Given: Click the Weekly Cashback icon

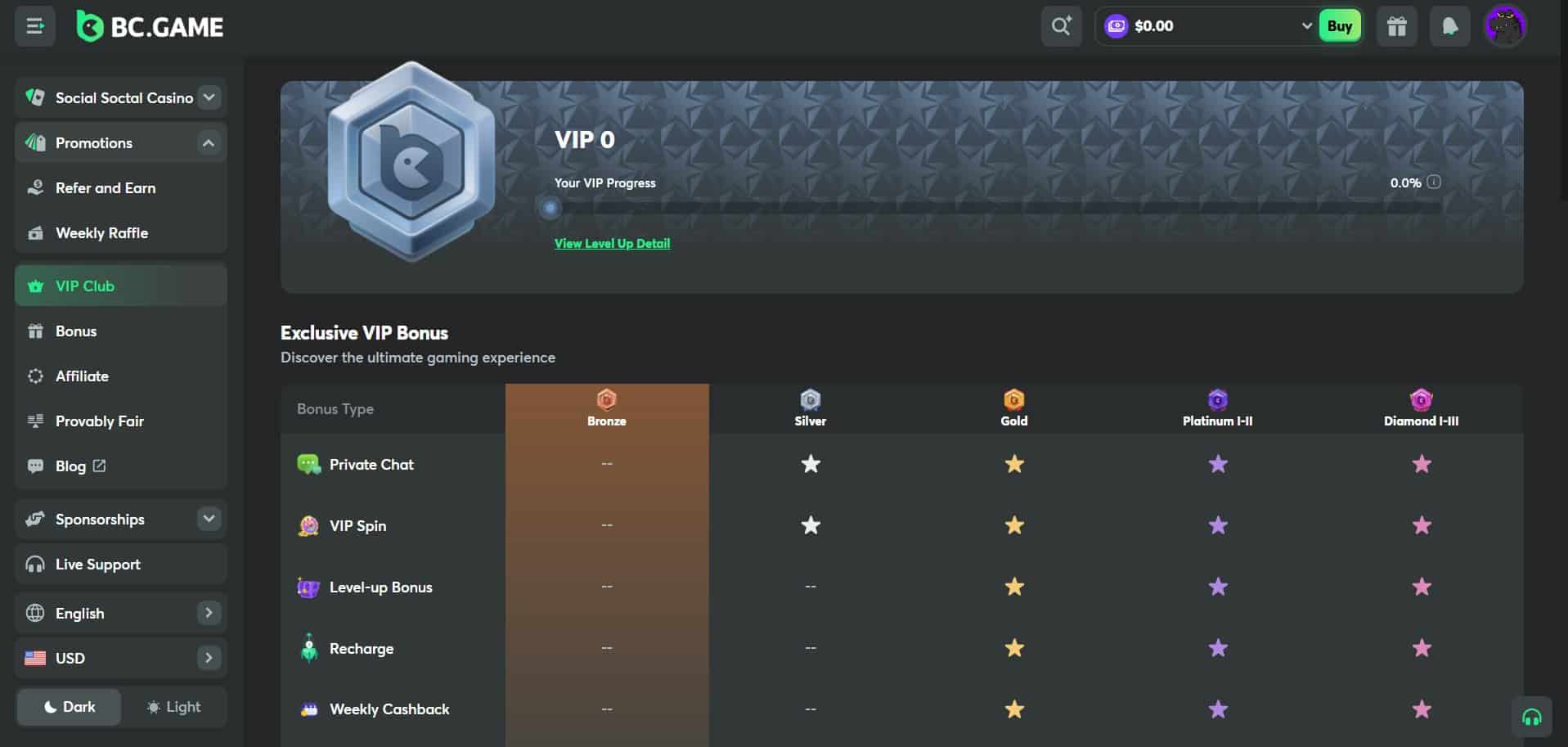Looking at the screenshot, I should [308, 709].
